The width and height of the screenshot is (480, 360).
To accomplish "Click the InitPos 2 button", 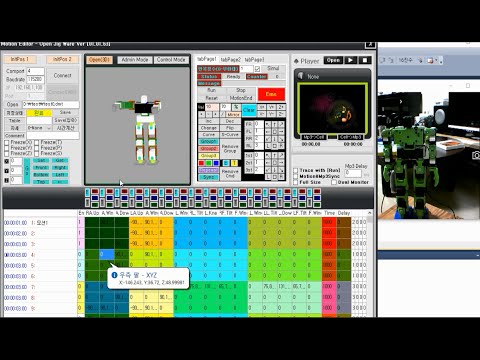I will point(62,59).
